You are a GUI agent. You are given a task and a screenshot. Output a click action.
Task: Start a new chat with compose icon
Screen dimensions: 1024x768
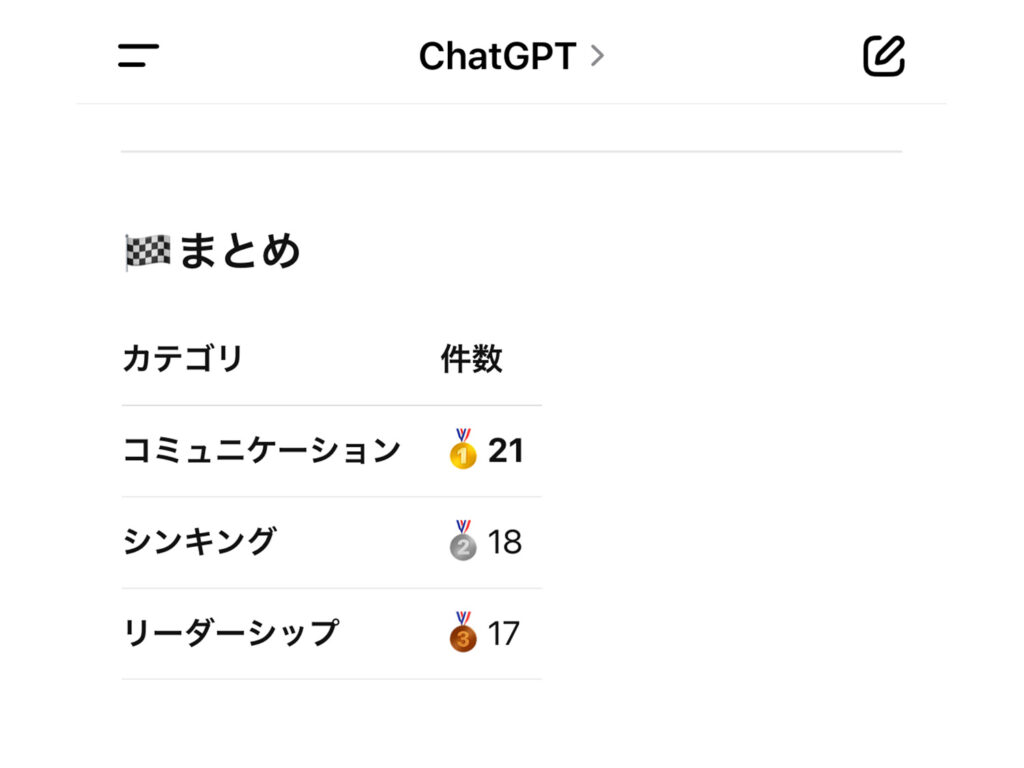(884, 56)
